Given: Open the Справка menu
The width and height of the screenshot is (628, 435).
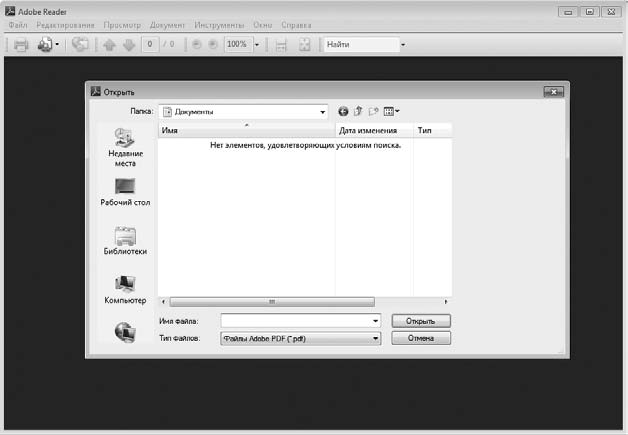Looking at the screenshot, I should 296,25.
